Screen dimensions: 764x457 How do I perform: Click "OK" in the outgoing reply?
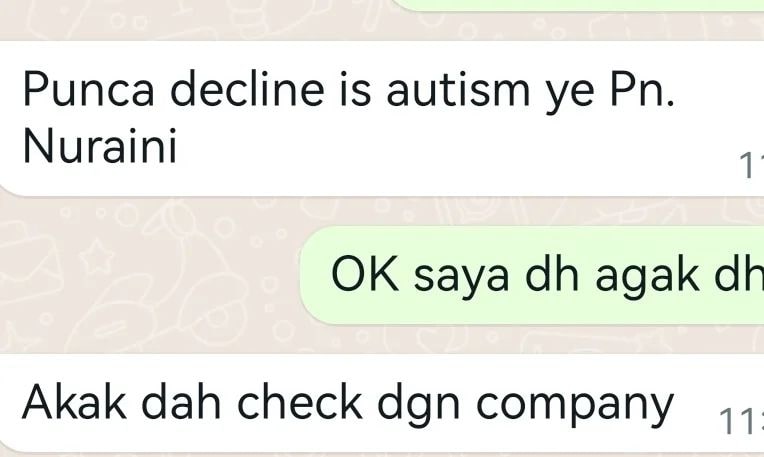pos(364,274)
